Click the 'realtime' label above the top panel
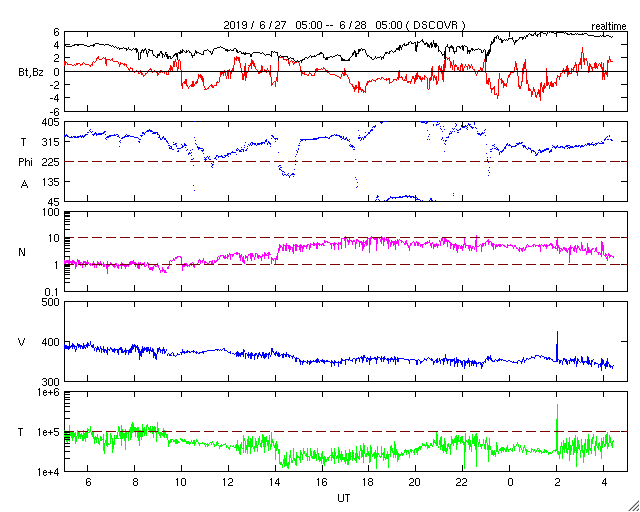The image size is (640, 512). click(x=609, y=27)
